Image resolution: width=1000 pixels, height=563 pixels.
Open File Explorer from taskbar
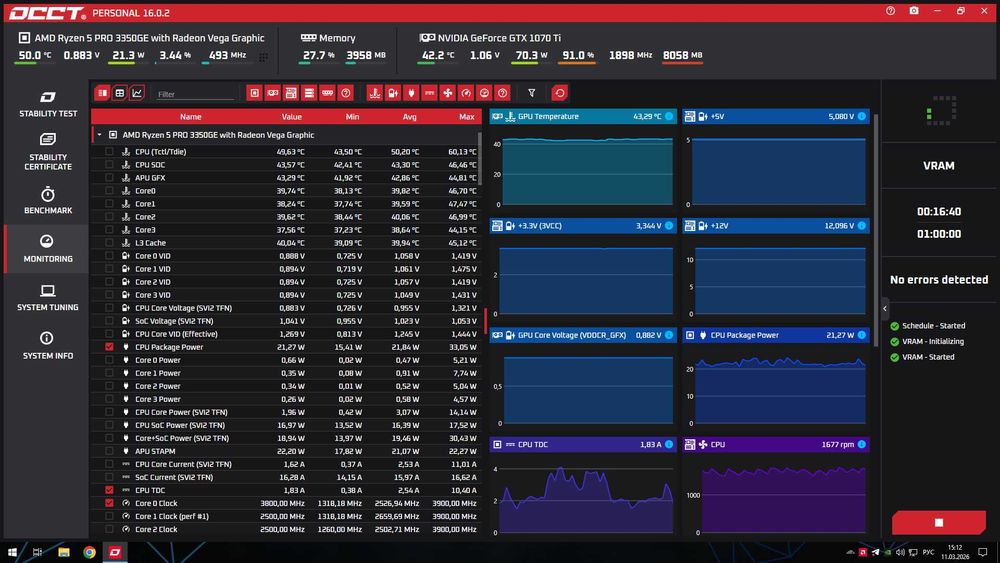[x=64, y=552]
